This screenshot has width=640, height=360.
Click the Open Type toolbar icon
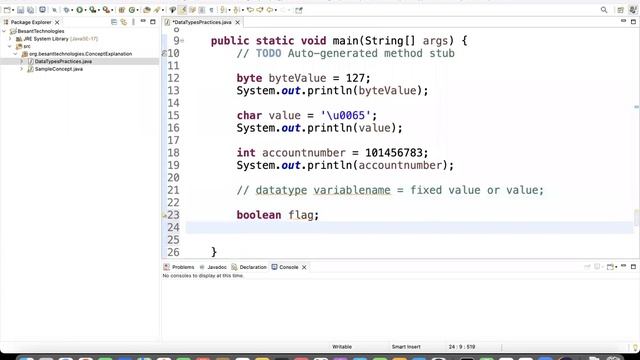147,10
